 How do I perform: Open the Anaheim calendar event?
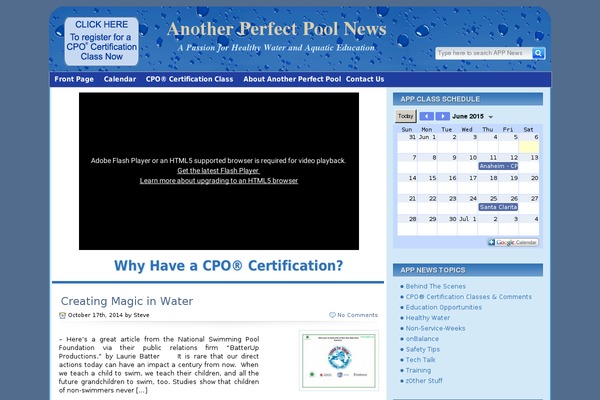pos(498,166)
